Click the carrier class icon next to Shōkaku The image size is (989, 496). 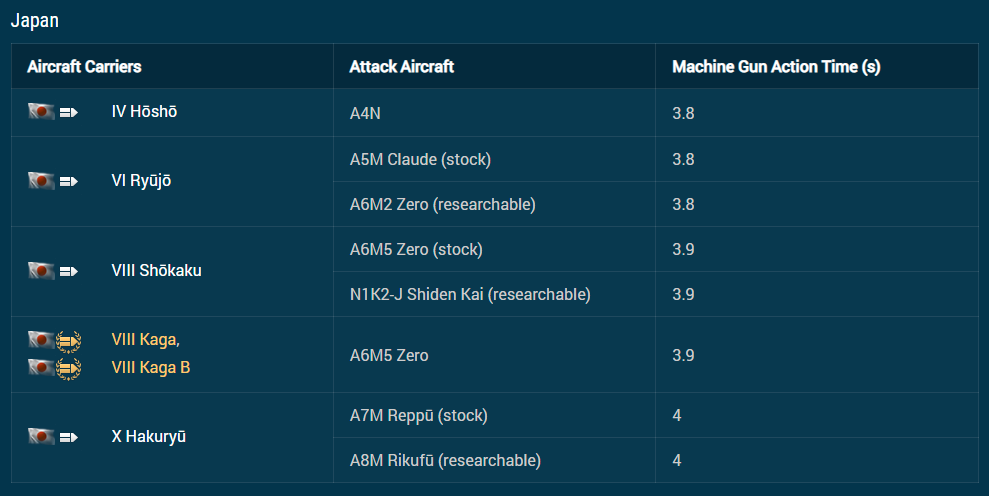[69, 272]
